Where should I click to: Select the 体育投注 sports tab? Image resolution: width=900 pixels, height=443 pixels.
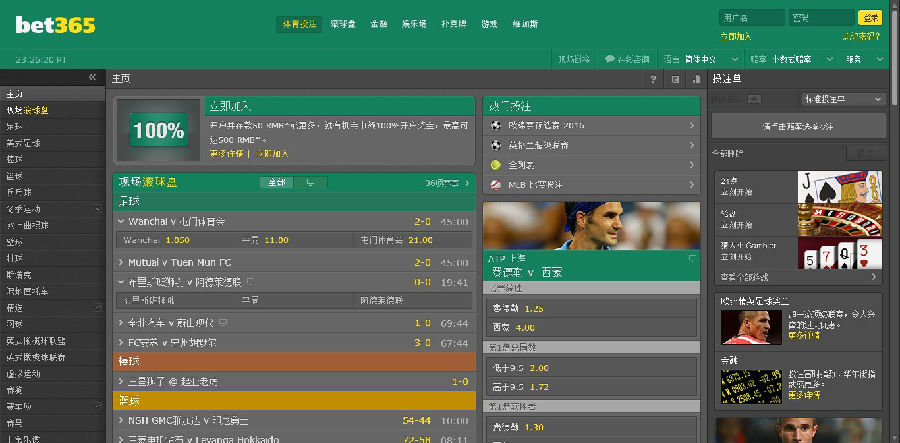[299, 24]
